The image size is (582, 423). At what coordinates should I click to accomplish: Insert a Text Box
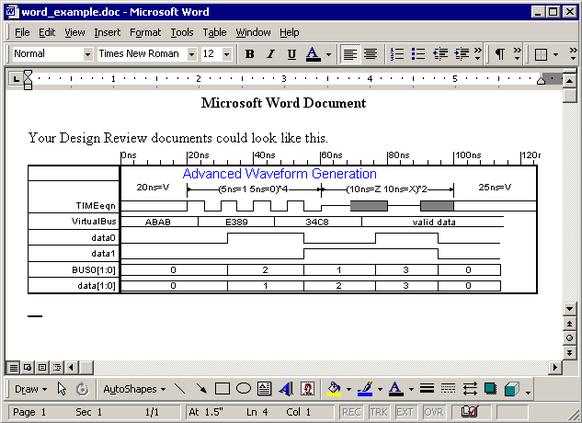[x=264, y=389]
